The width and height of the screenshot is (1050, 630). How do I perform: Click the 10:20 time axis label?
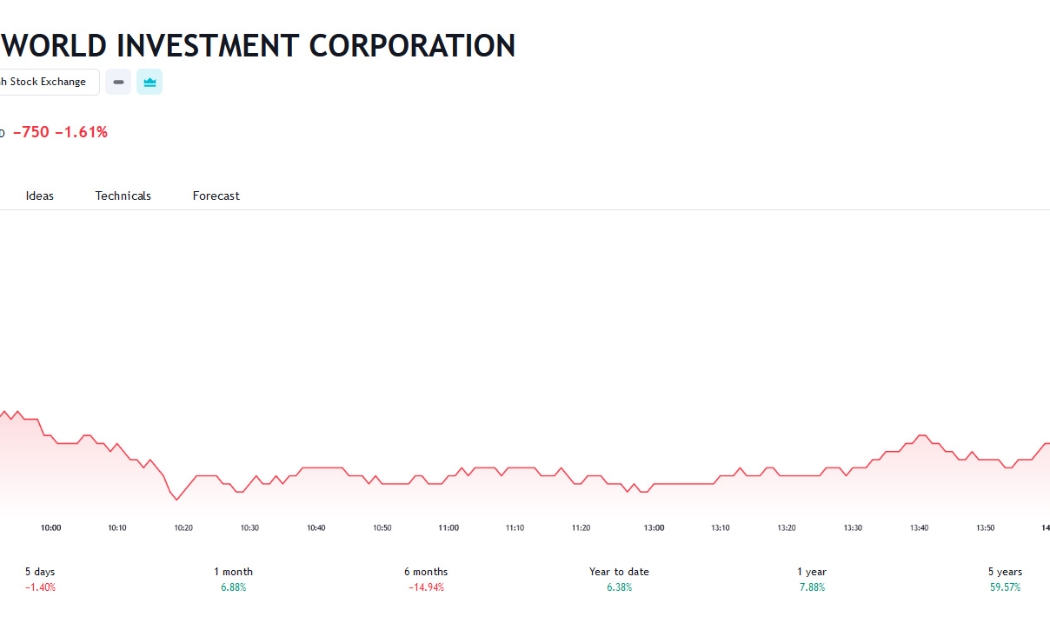click(x=183, y=528)
